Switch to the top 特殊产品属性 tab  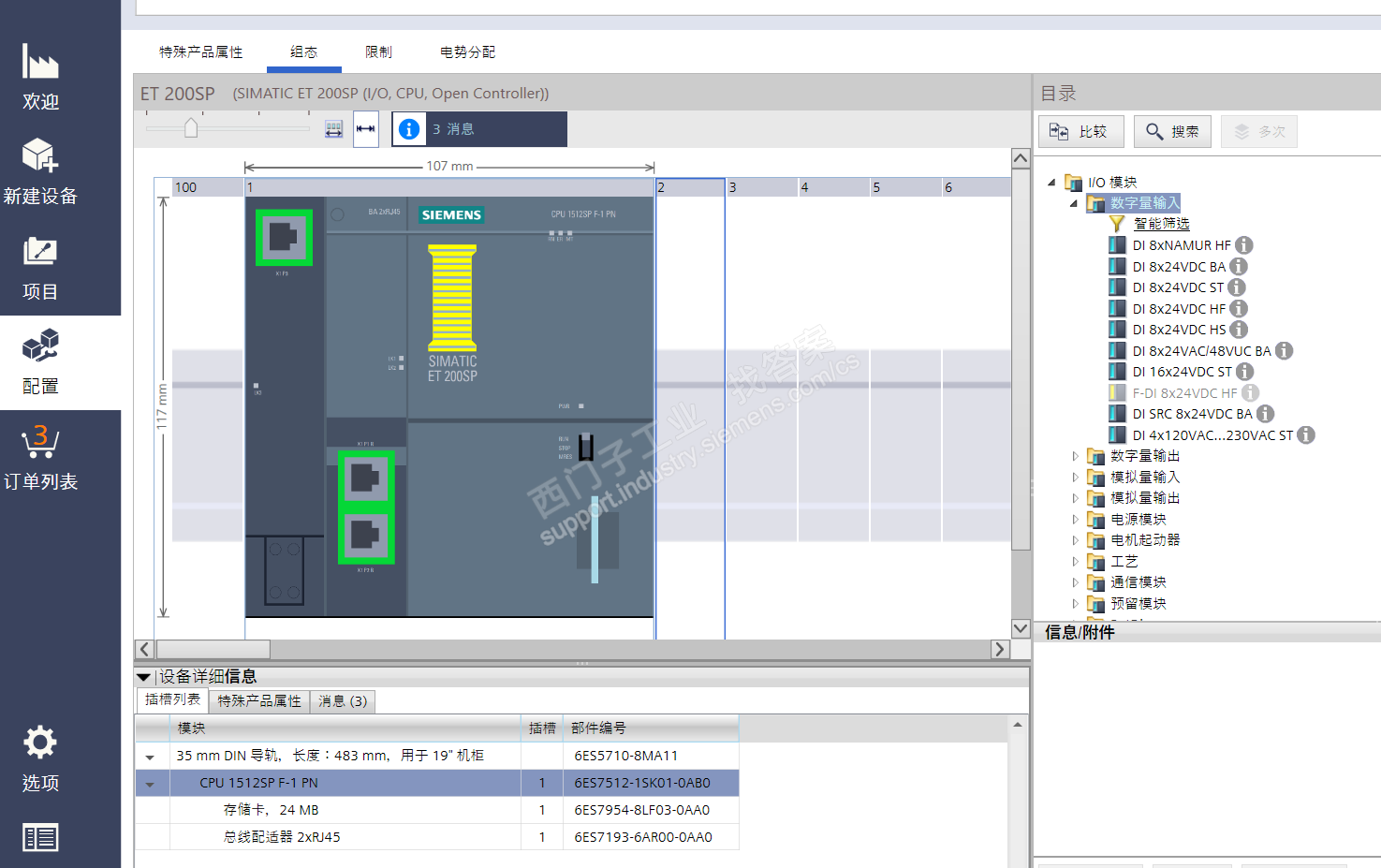201,52
